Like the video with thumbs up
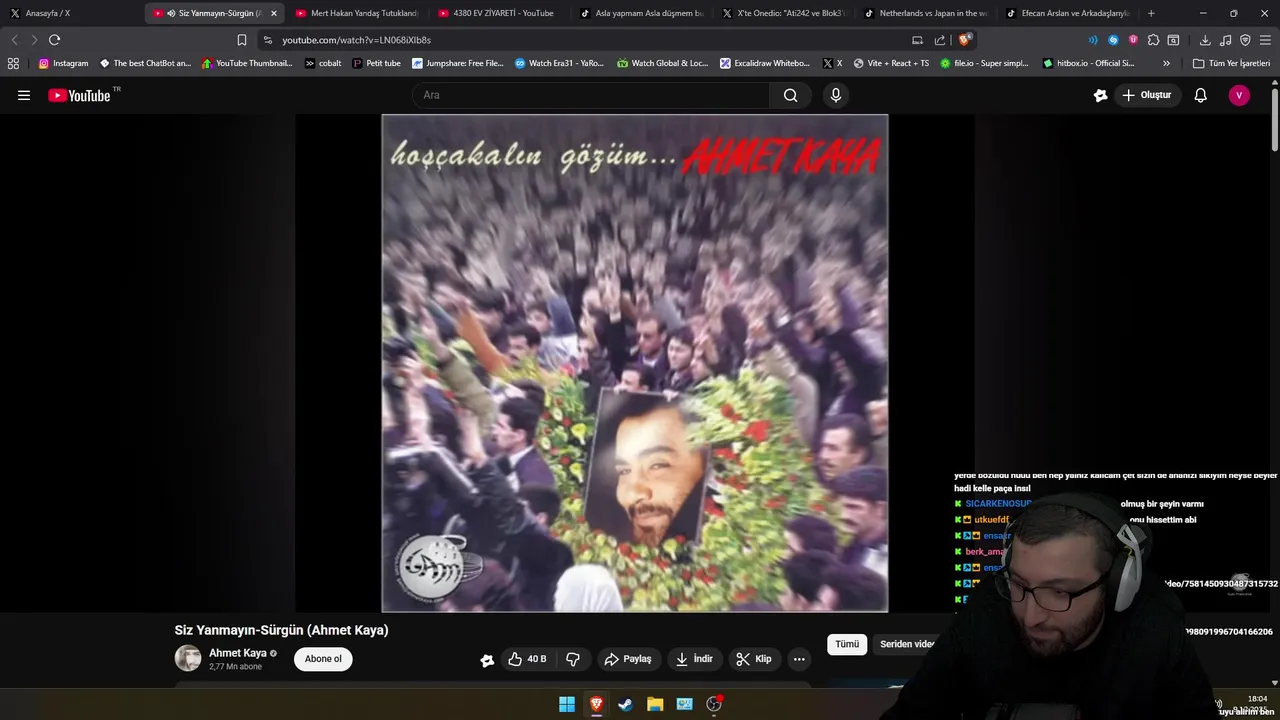 [527, 659]
